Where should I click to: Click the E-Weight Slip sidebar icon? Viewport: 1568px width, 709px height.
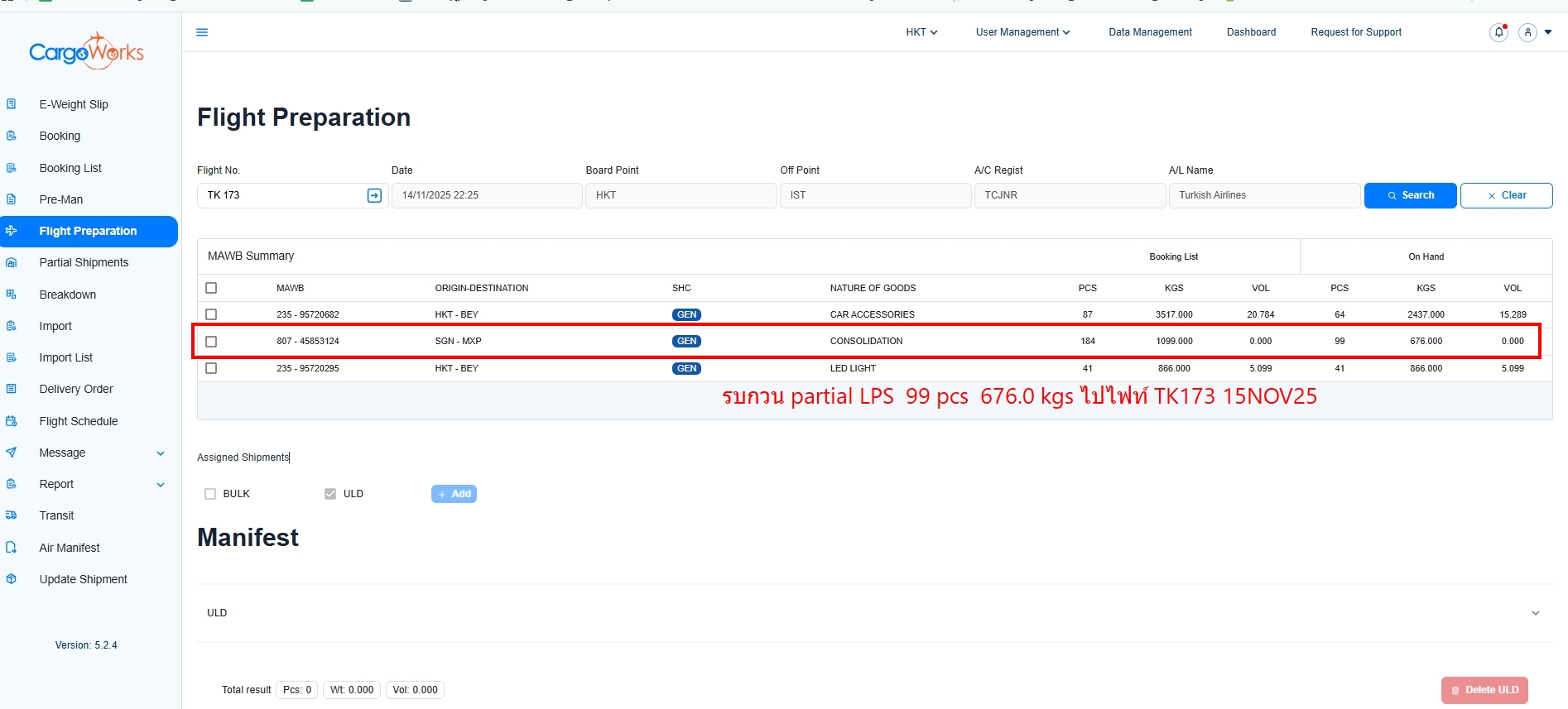point(12,104)
